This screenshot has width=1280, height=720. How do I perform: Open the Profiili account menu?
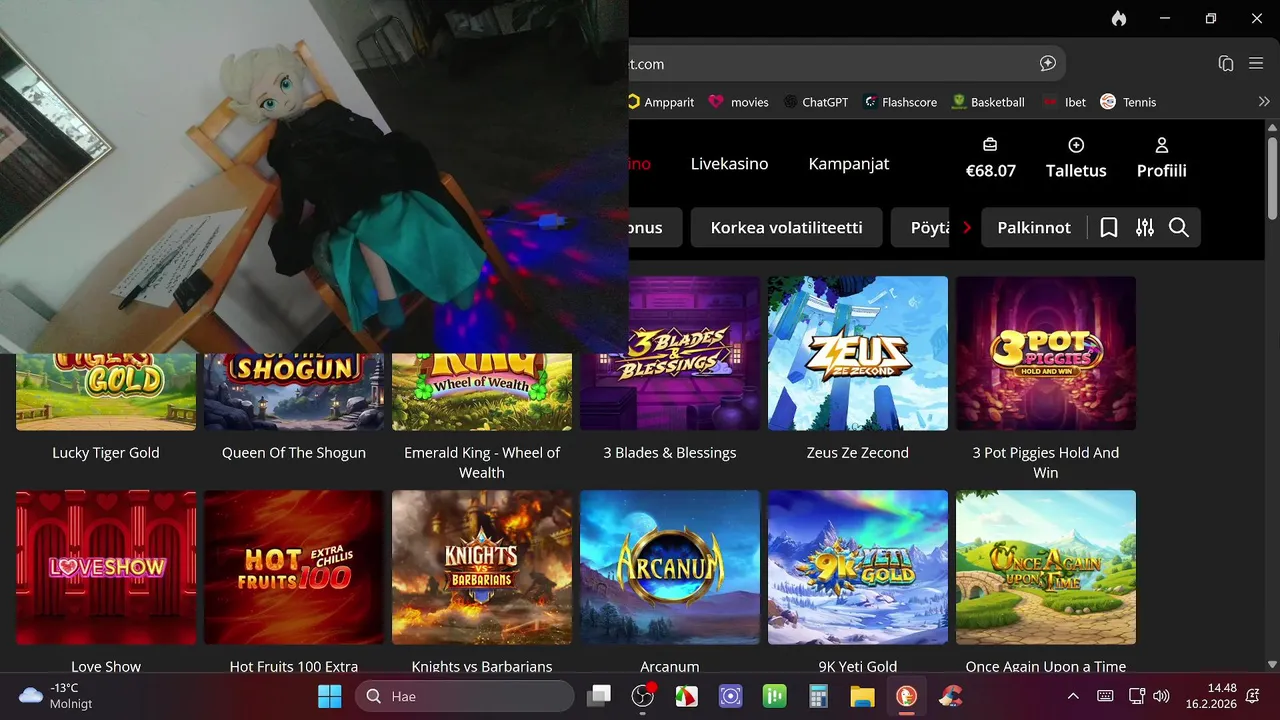click(1162, 158)
